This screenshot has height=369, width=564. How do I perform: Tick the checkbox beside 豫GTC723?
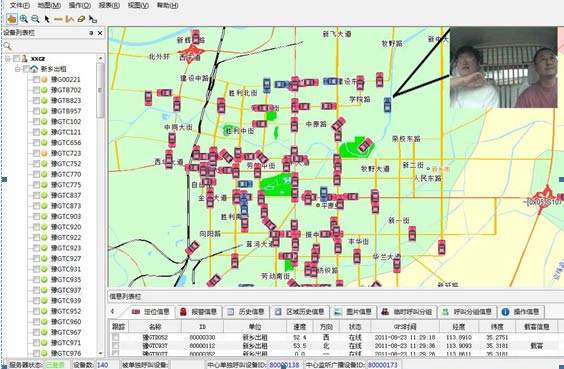[x=36, y=153]
